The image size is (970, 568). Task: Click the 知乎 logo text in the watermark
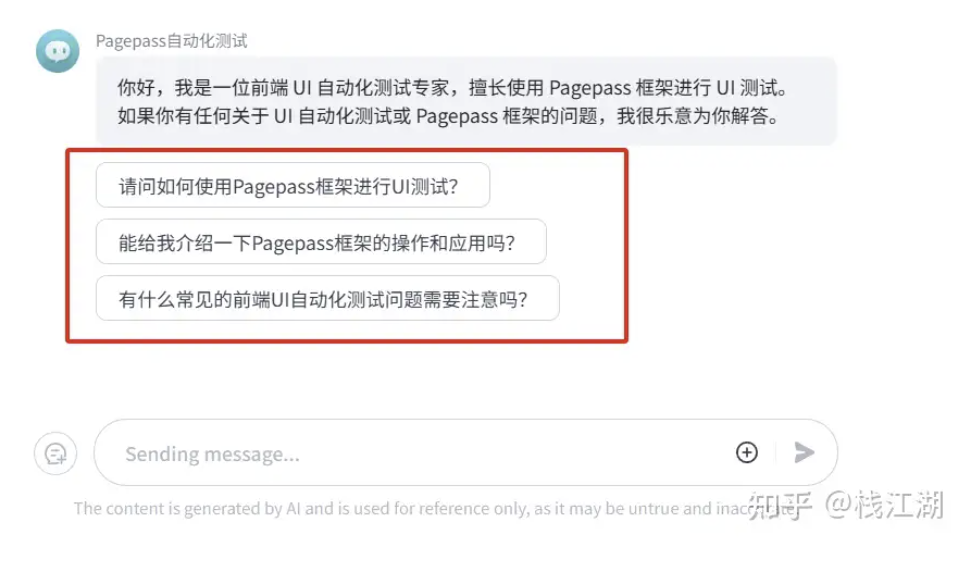779,505
